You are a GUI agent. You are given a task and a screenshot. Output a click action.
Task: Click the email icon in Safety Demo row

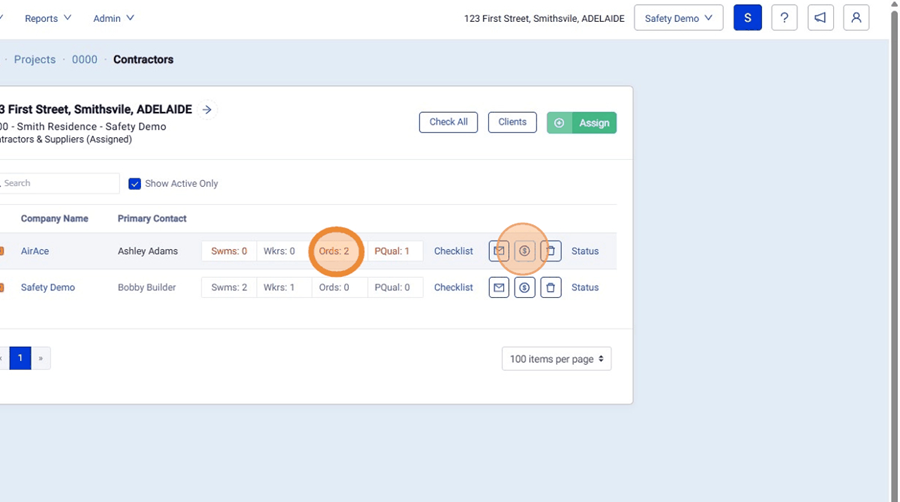[499, 288]
